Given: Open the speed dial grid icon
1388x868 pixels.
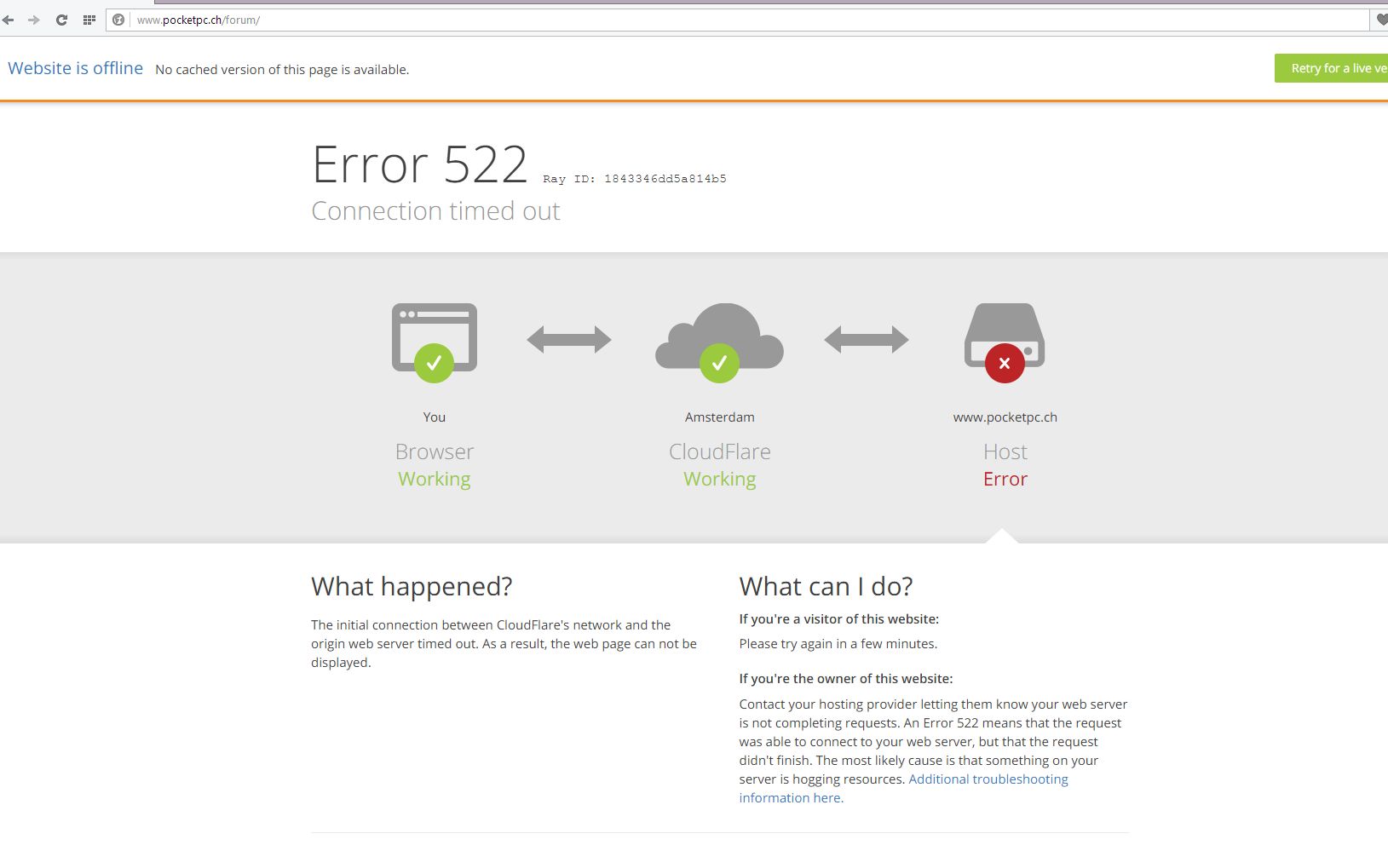Looking at the screenshot, I should (89, 20).
